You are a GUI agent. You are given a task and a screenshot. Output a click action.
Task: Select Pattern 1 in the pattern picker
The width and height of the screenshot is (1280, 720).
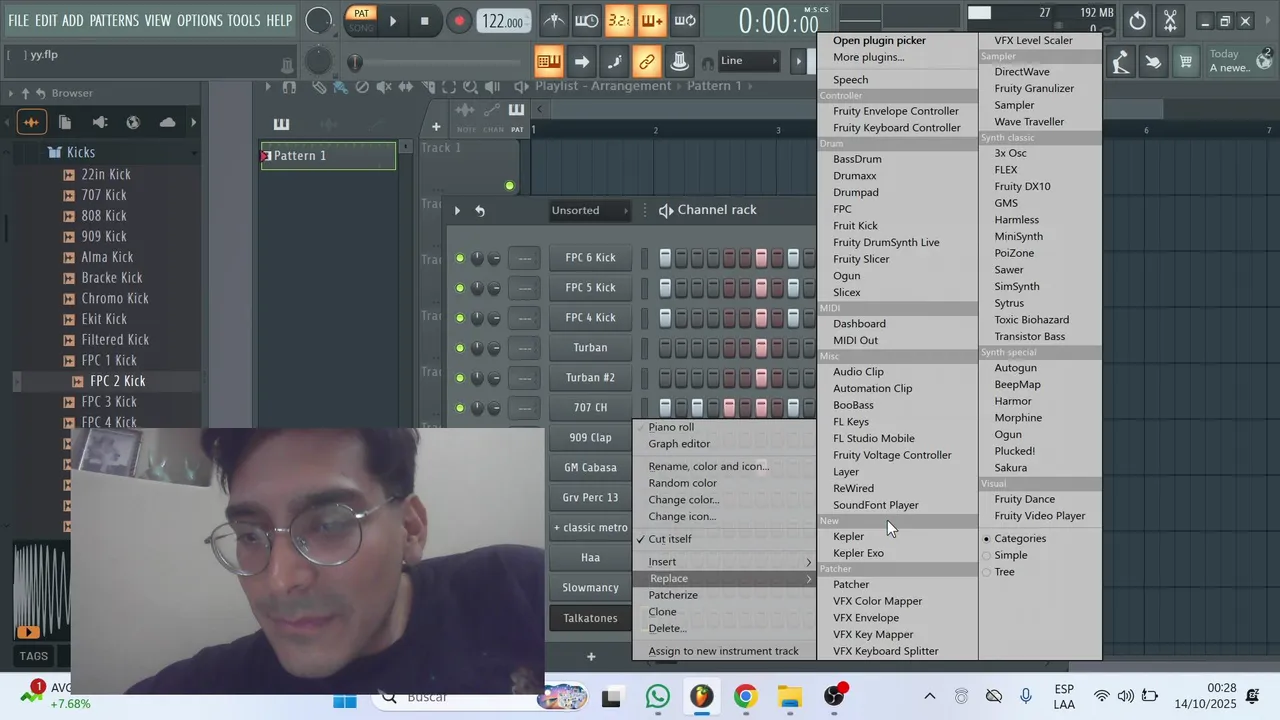click(328, 156)
